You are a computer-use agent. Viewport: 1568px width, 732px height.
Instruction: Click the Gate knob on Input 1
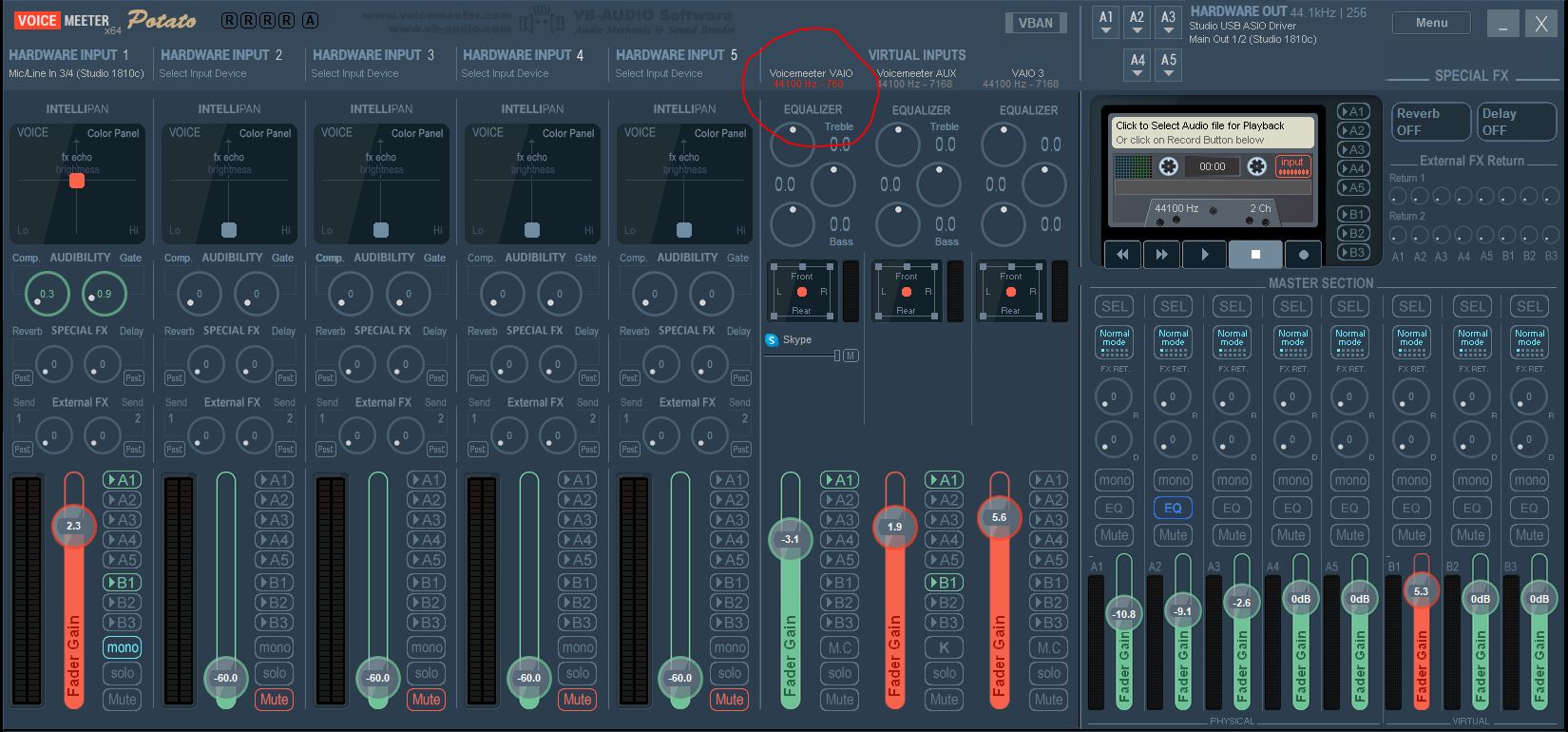click(x=104, y=294)
